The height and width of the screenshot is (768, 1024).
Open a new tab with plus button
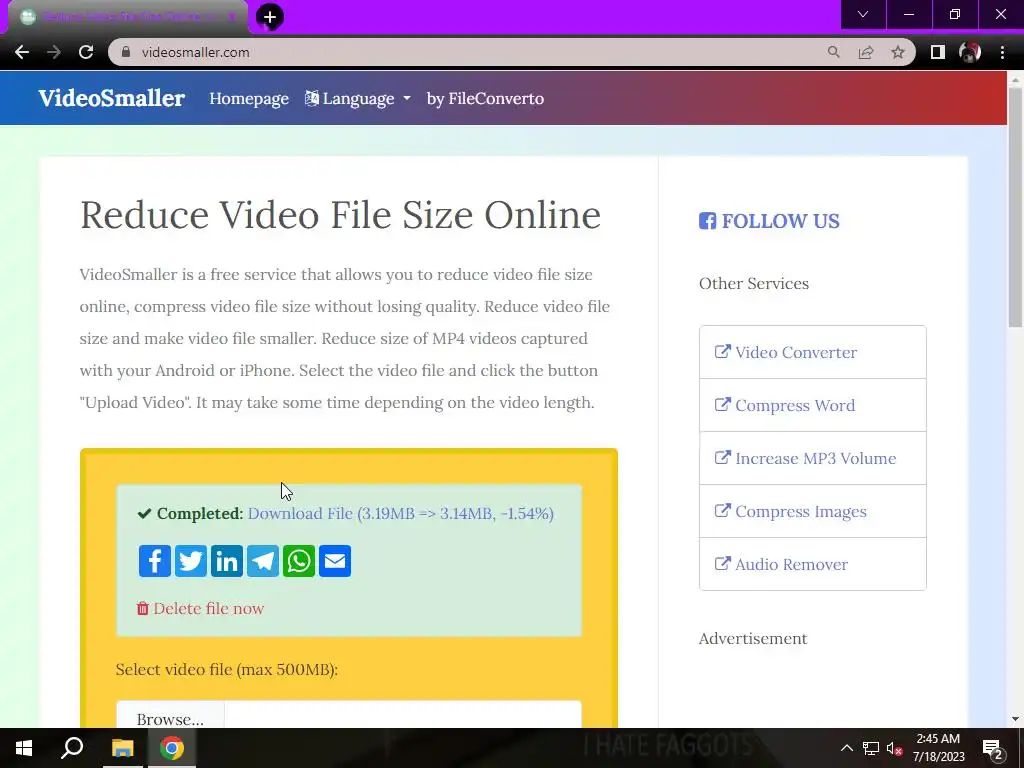[x=270, y=17]
